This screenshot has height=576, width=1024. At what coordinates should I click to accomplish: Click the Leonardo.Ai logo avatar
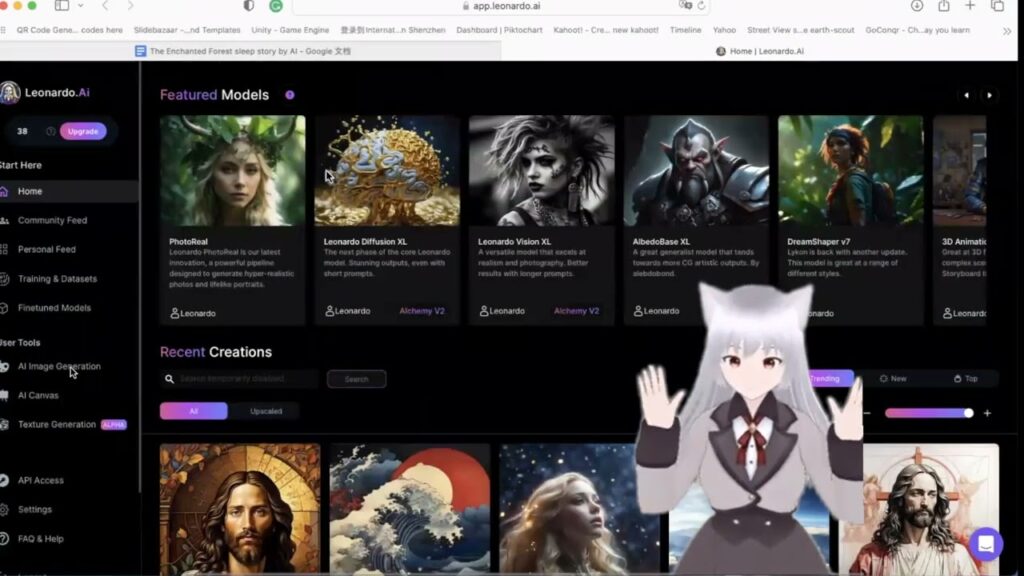pos(10,93)
